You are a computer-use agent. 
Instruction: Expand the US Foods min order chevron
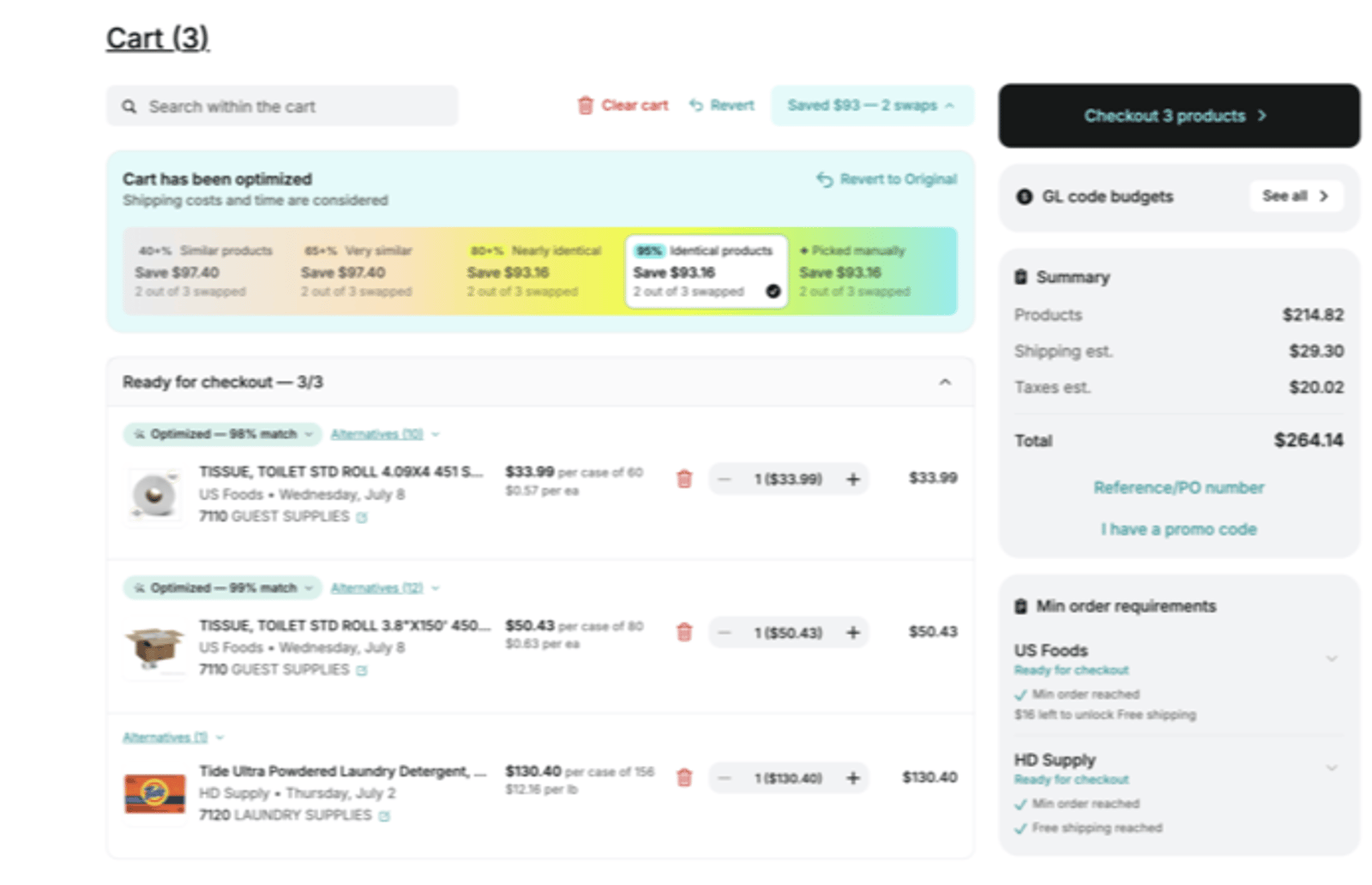tap(1332, 659)
